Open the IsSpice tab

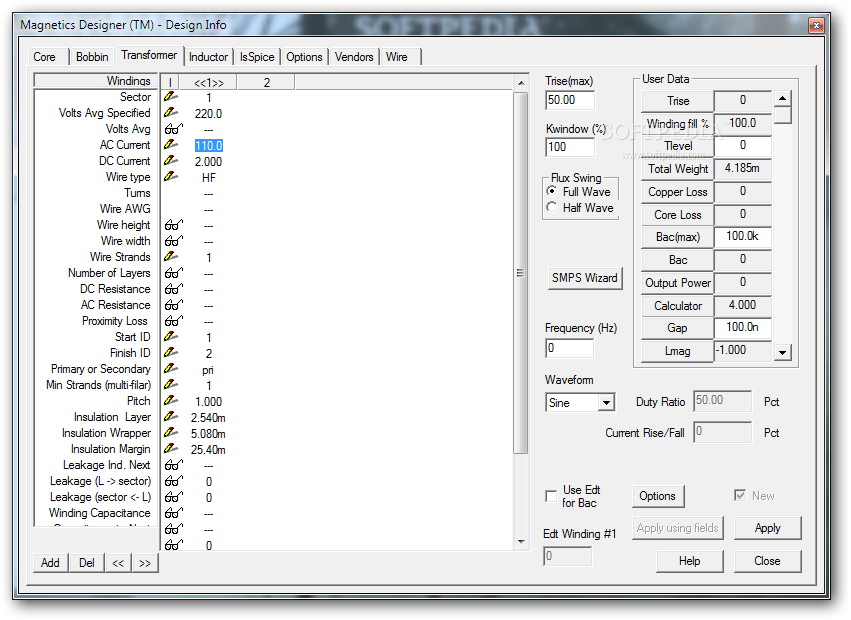coord(257,57)
